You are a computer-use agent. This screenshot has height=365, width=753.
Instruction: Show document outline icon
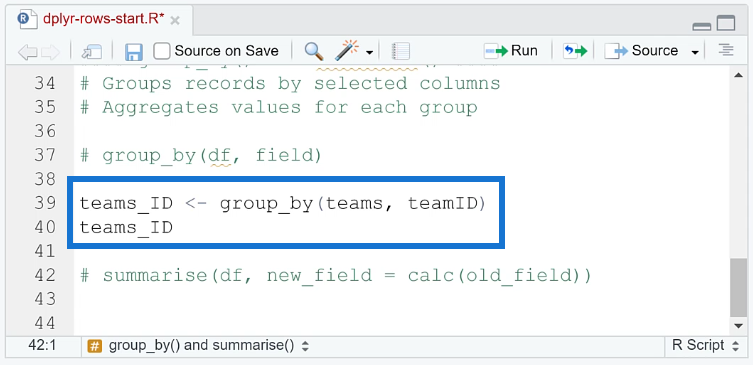[x=727, y=50]
